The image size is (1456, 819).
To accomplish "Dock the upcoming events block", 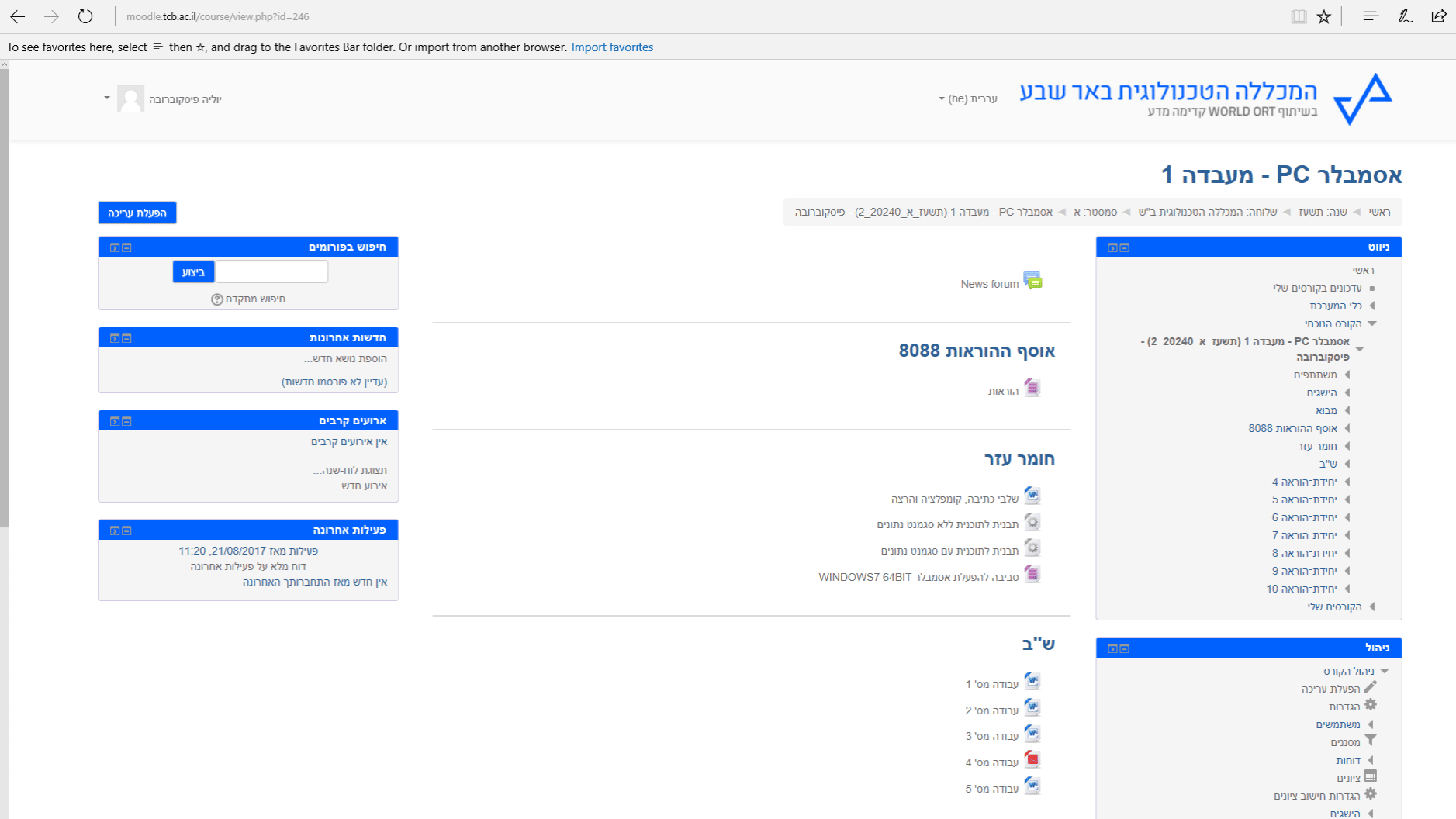I will (115, 421).
